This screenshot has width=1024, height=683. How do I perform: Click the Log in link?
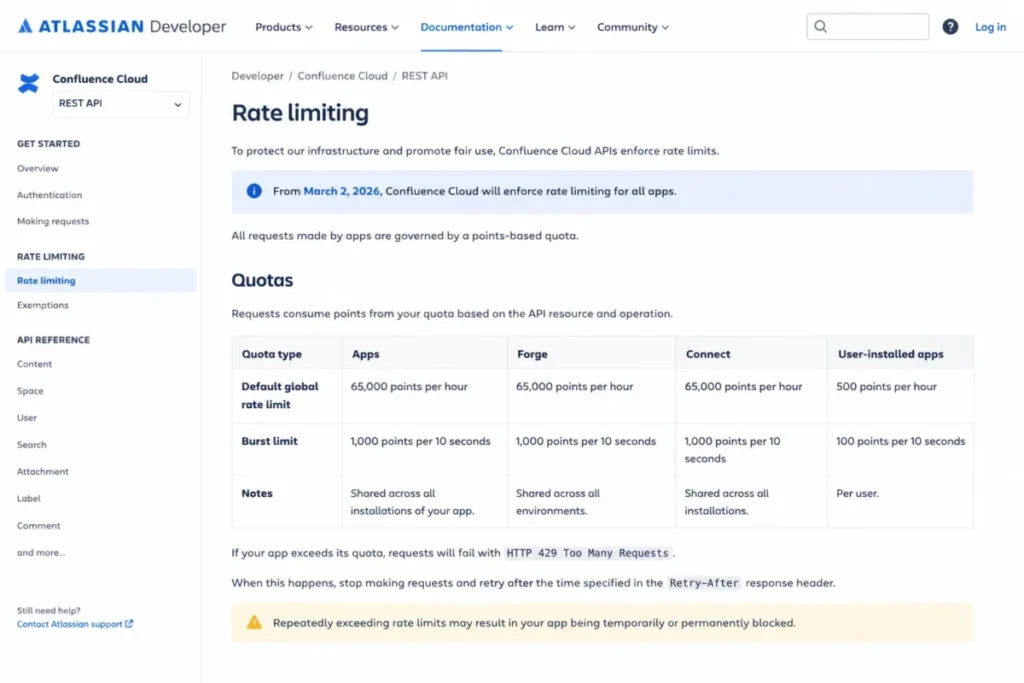point(990,27)
